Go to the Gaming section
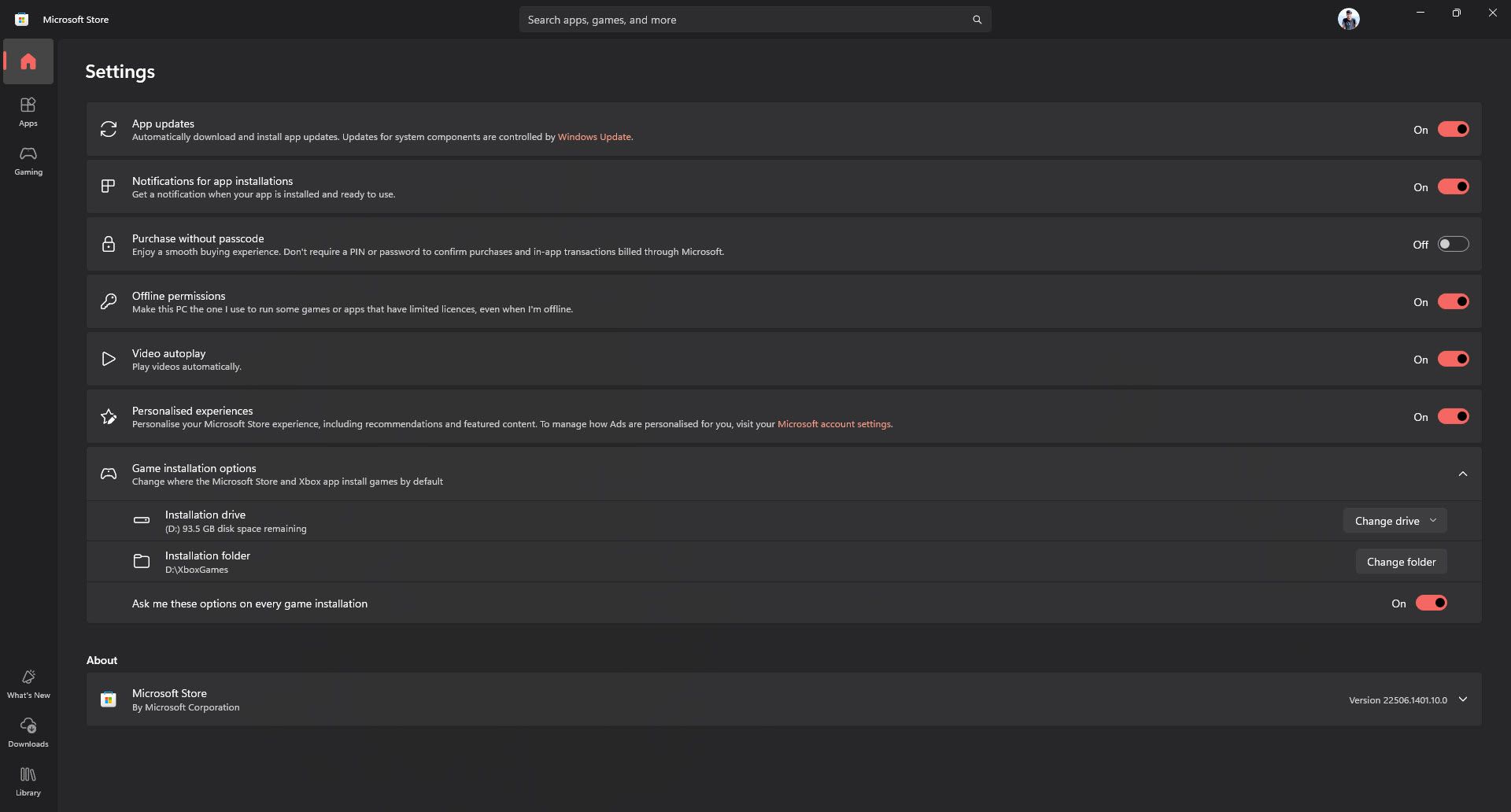1511x812 pixels. [x=28, y=160]
